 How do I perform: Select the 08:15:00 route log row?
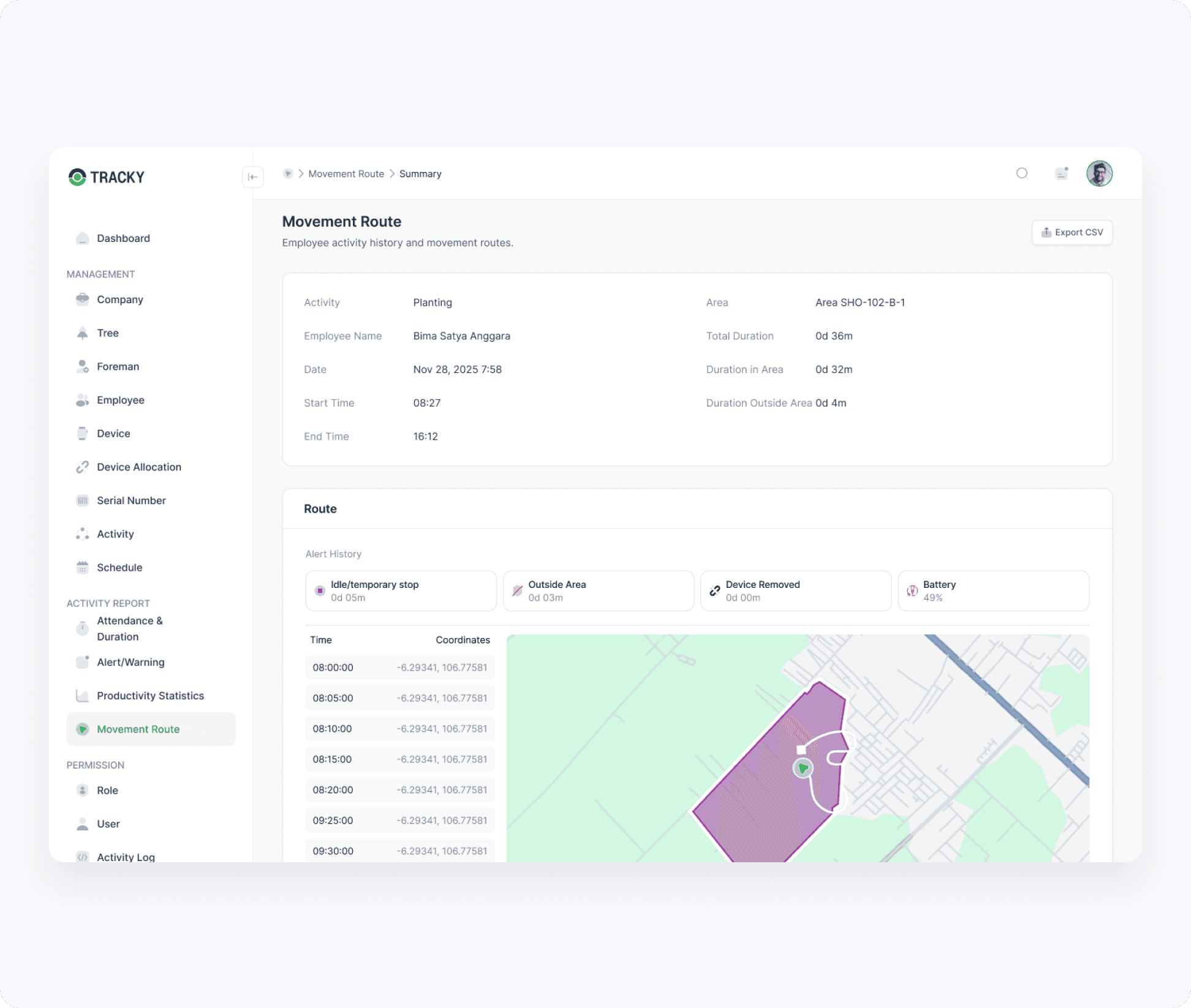399,759
